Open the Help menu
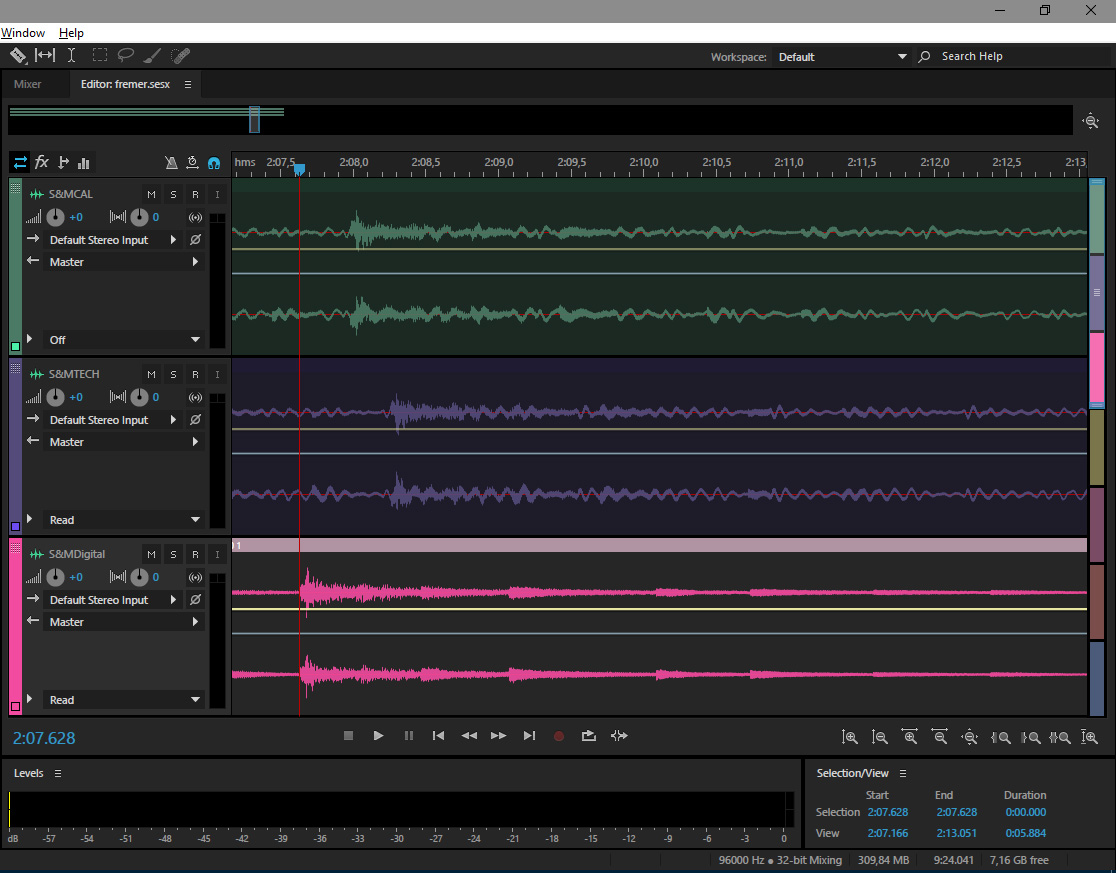This screenshot has width=1116, height=873. (x=71, y=33)
